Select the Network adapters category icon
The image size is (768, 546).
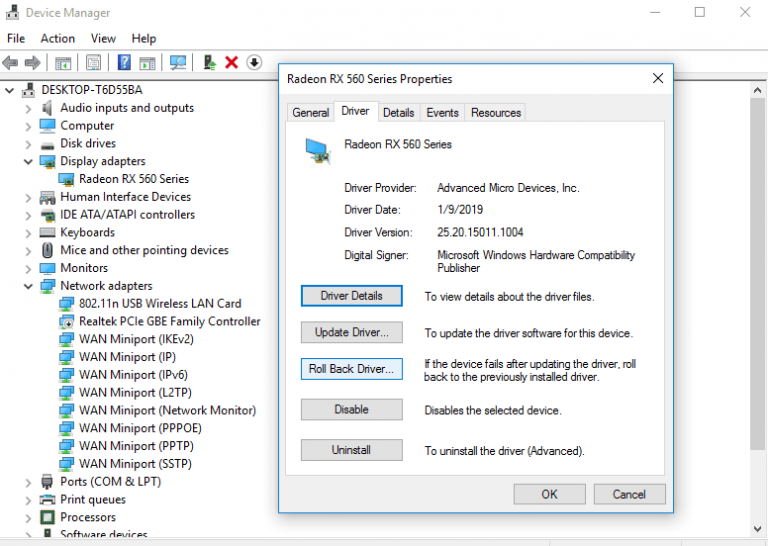(47, 286)
